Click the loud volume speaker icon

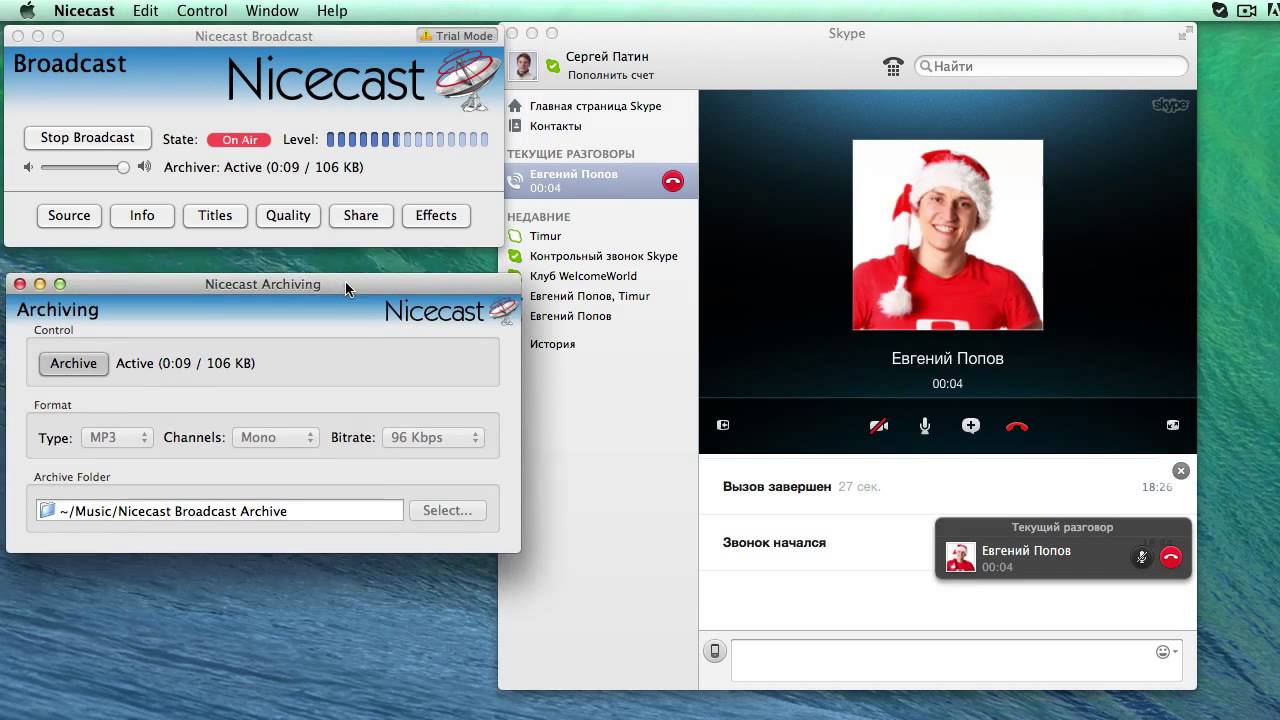click(x=145, y=167)
